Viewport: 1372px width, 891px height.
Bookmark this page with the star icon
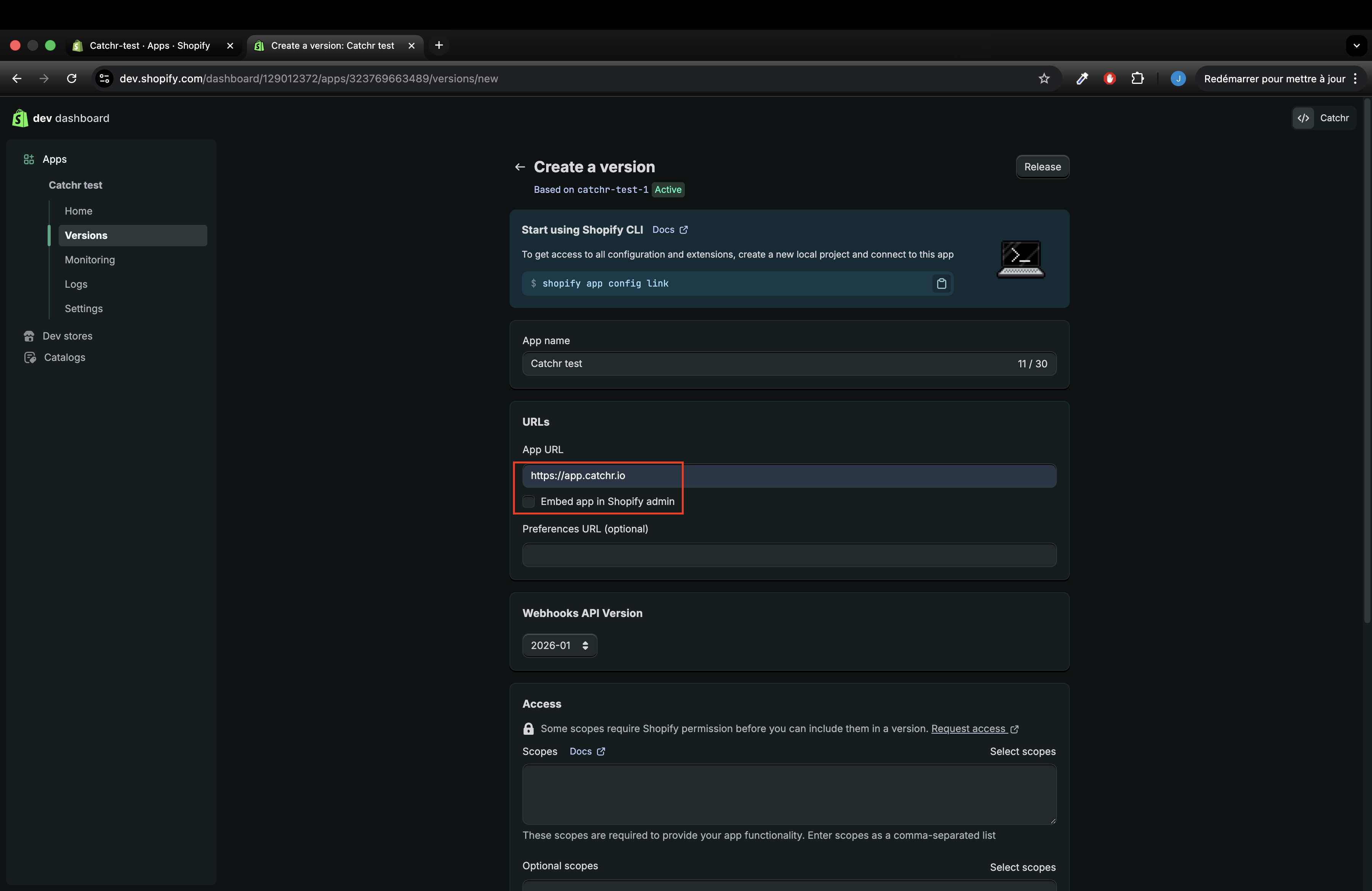pyautogui.click(x=1043, y=79)
